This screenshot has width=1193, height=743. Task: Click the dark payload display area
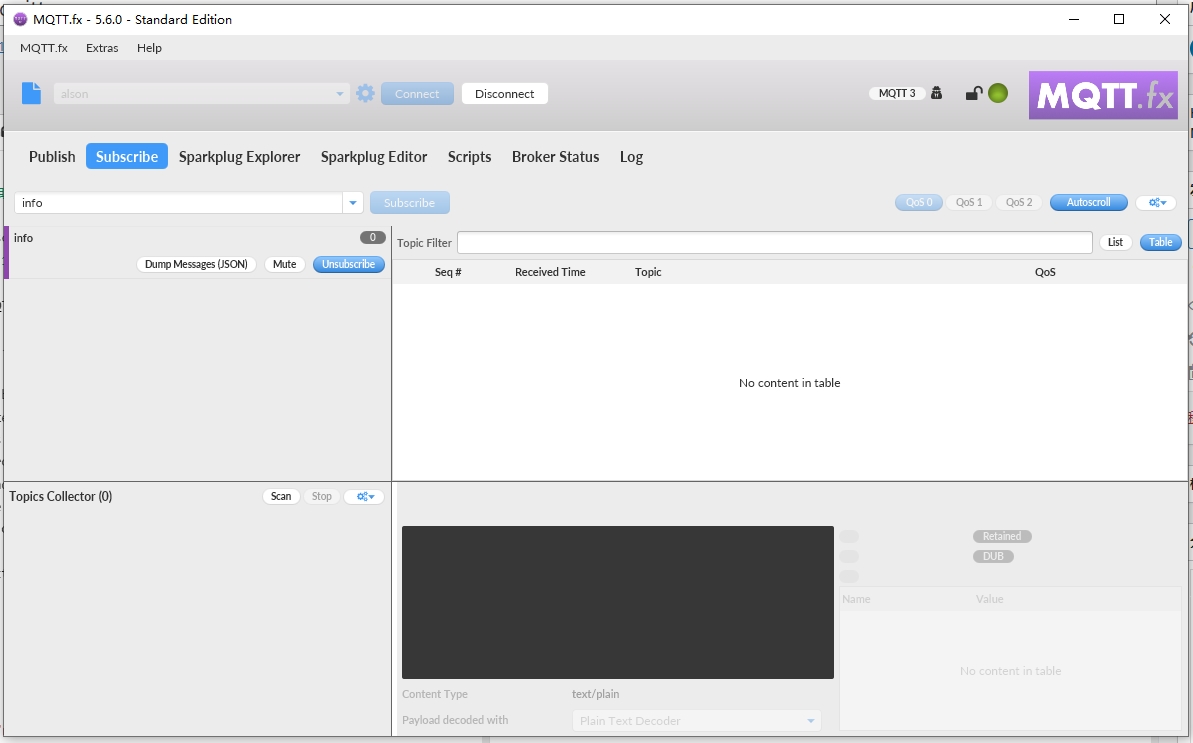pos(618,602)
